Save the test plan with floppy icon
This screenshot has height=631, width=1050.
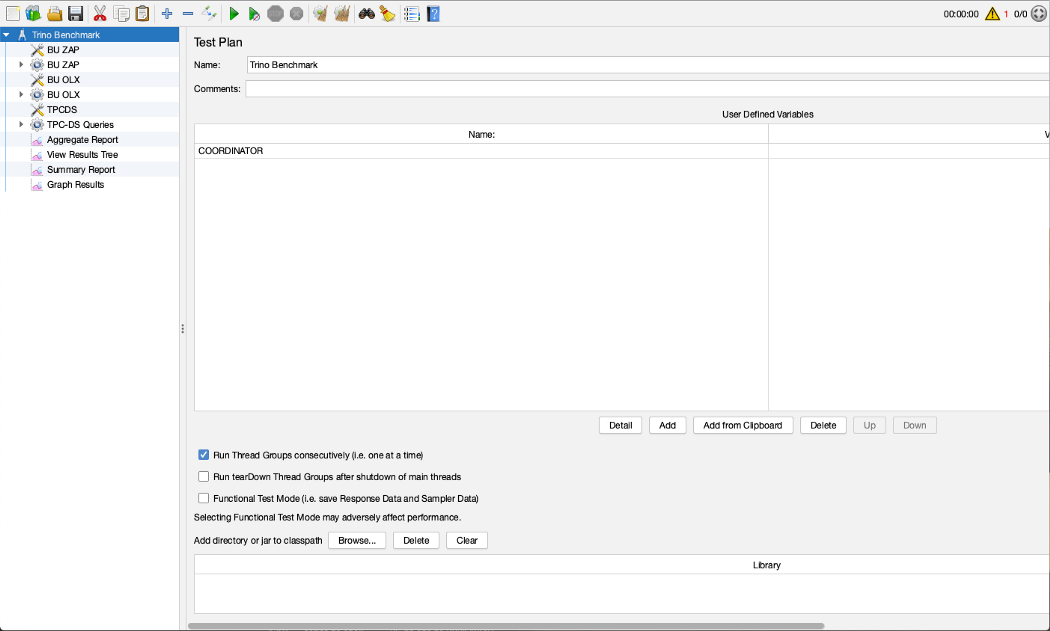point(76,13)
